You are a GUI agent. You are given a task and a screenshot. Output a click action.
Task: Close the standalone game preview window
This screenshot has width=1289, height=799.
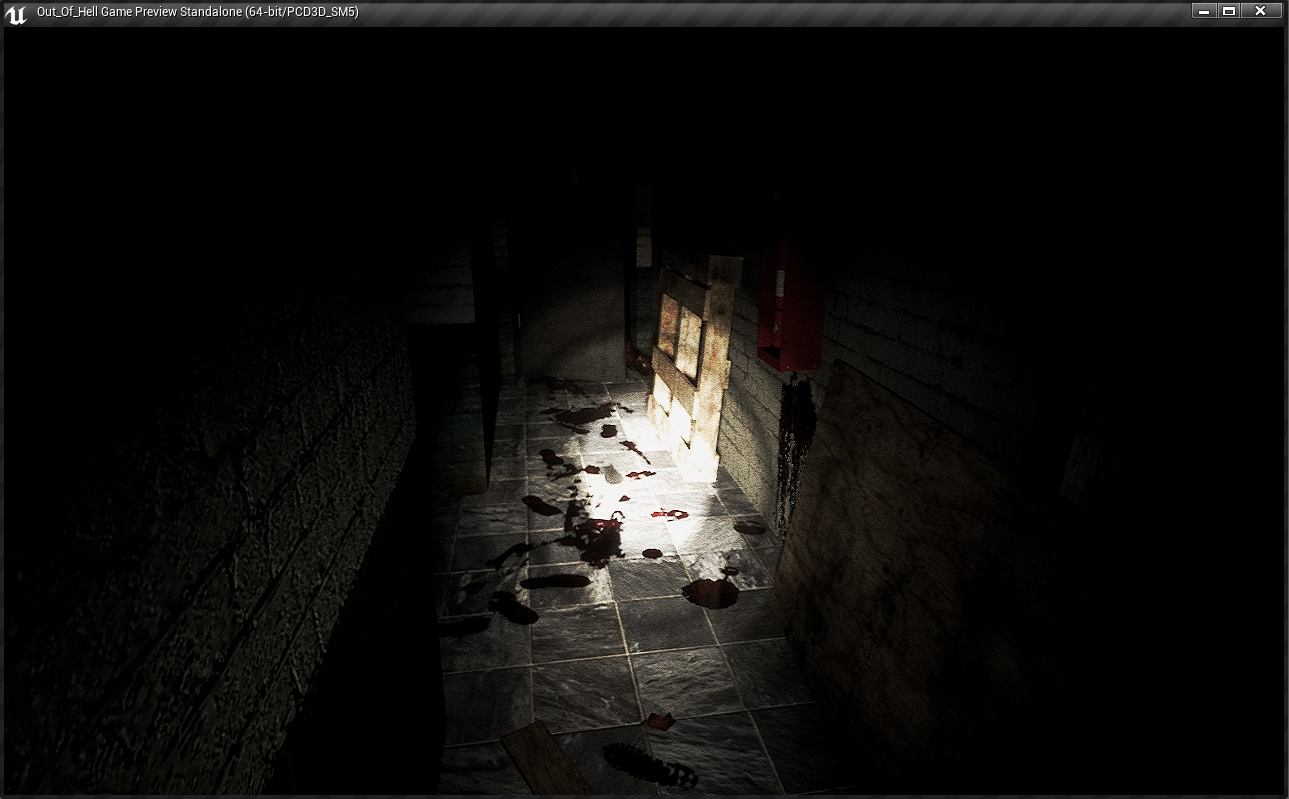1261,11
